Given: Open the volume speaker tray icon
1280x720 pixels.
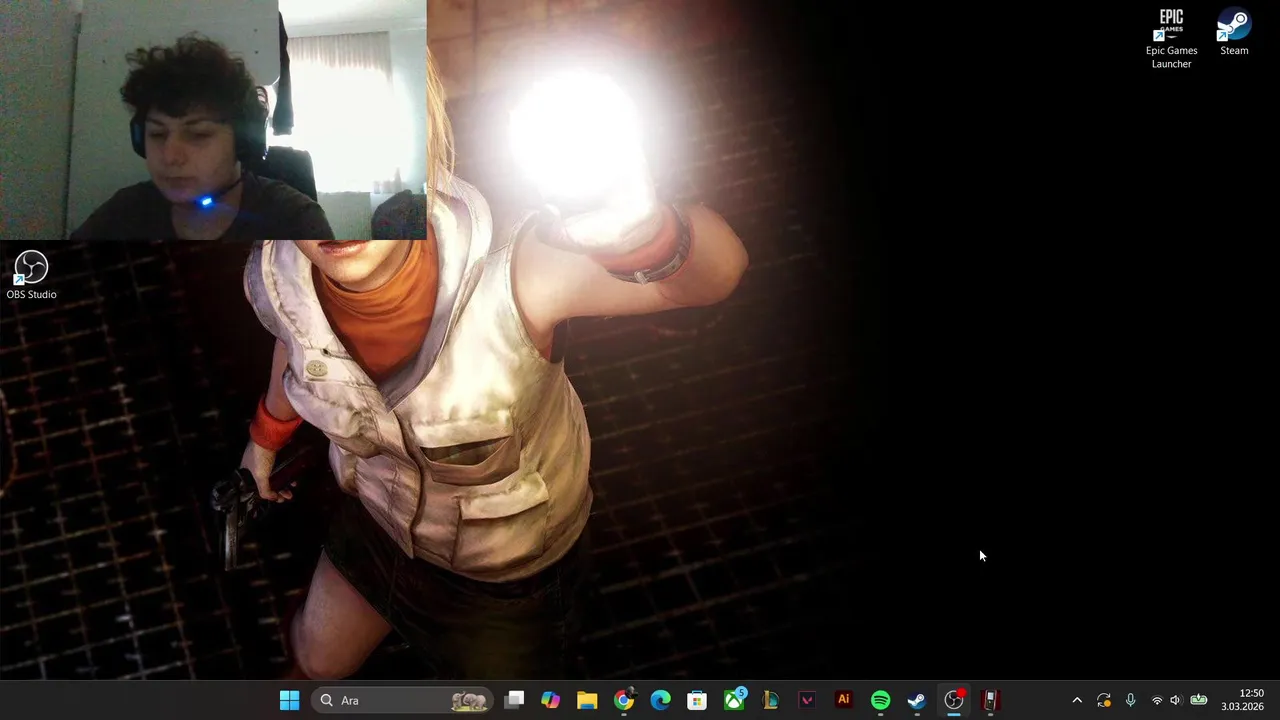Looking at the screenshot, I should pyautogui.click(x=1175, y=700).
